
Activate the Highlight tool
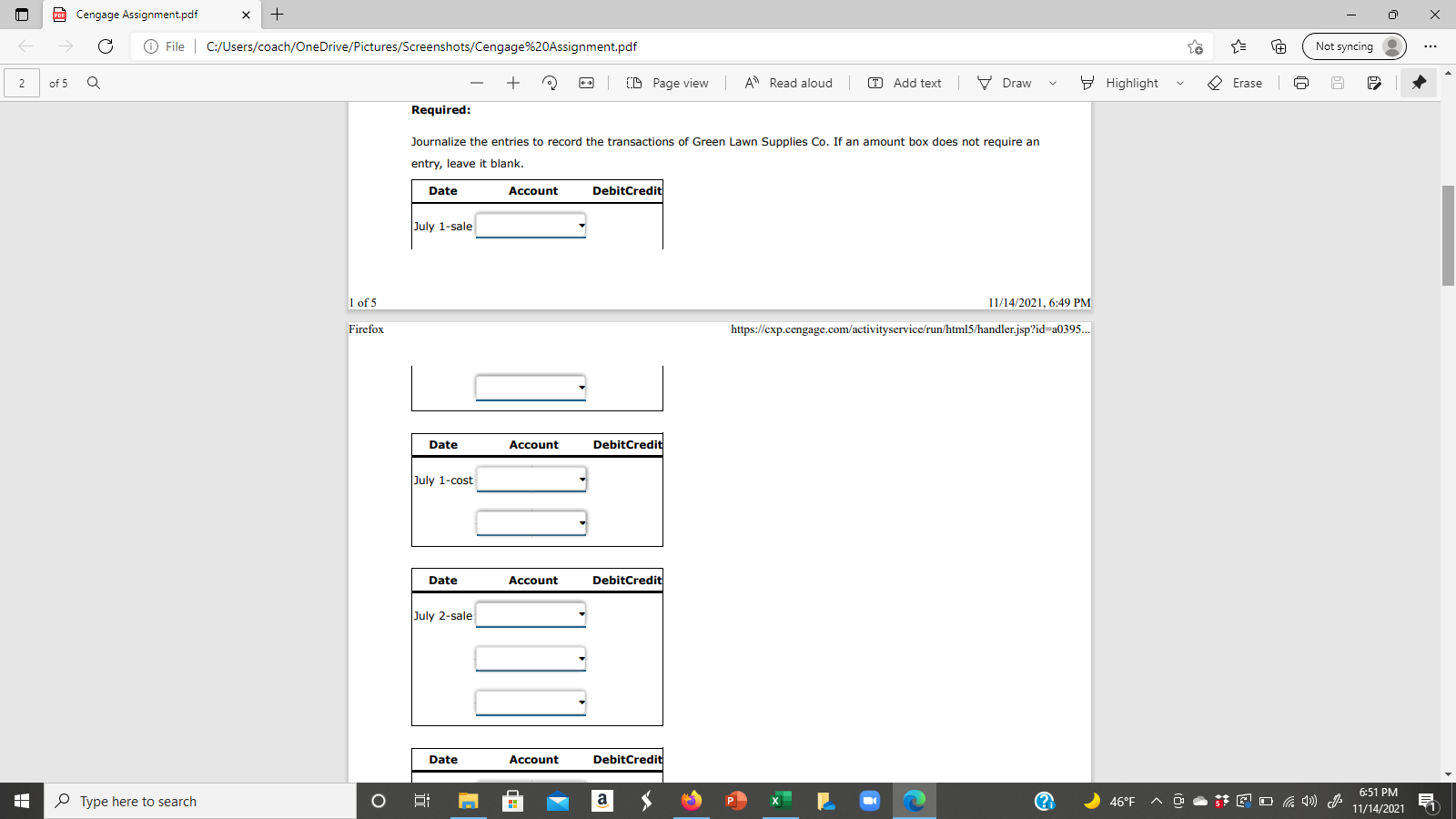(x=1122, y=83)
